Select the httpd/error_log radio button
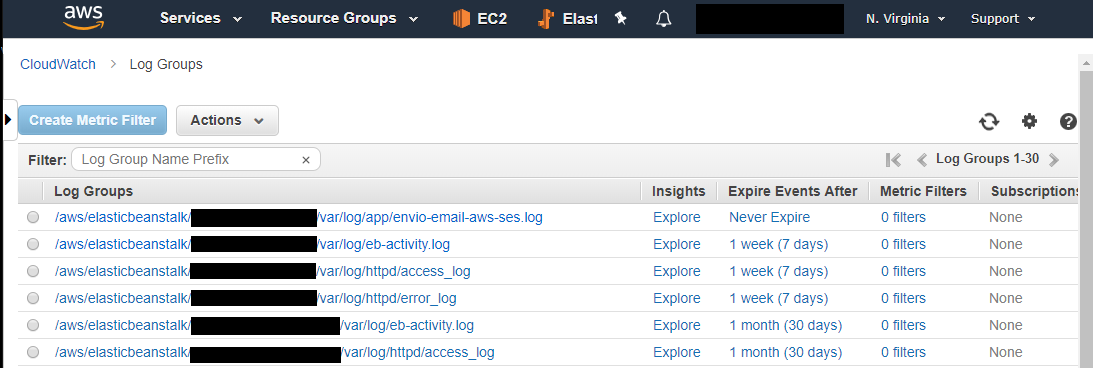Viewport: 1093px width, 368px height. pos(33,298)
